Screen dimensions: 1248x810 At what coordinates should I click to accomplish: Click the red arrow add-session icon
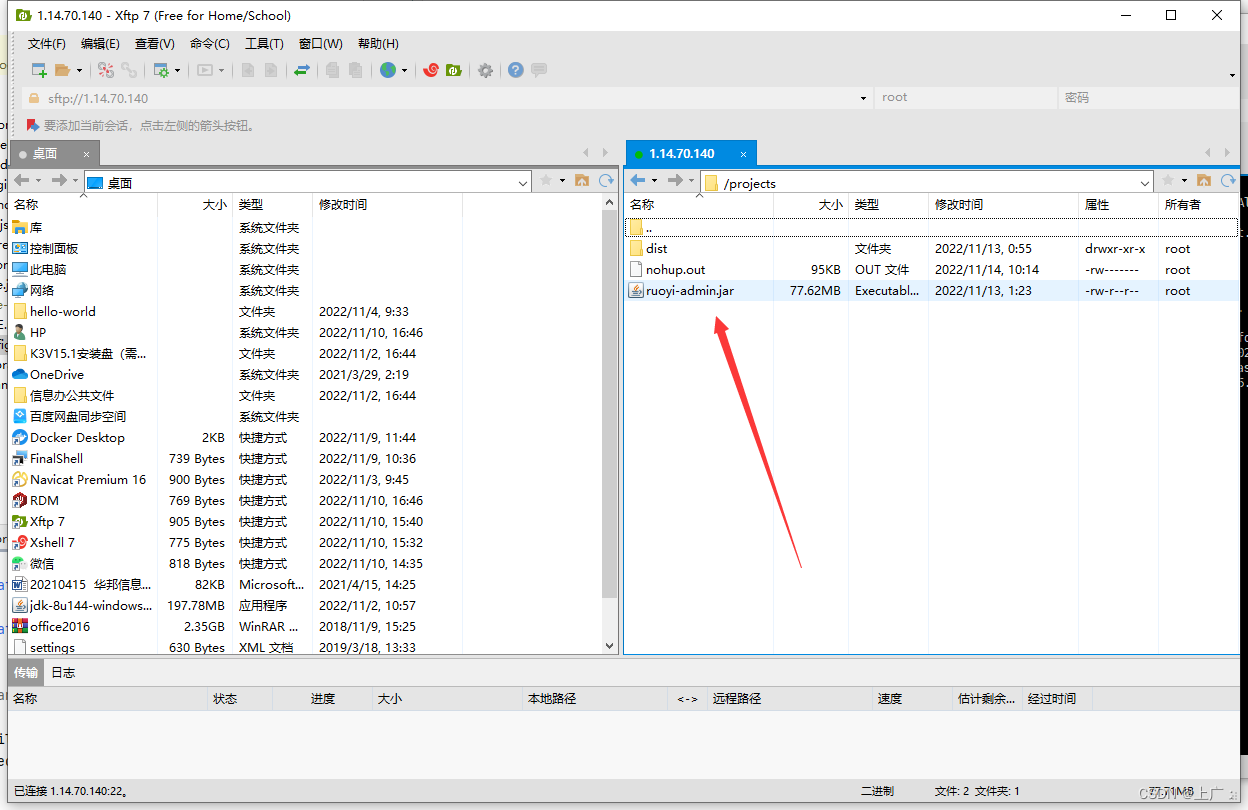coord(33,125)
